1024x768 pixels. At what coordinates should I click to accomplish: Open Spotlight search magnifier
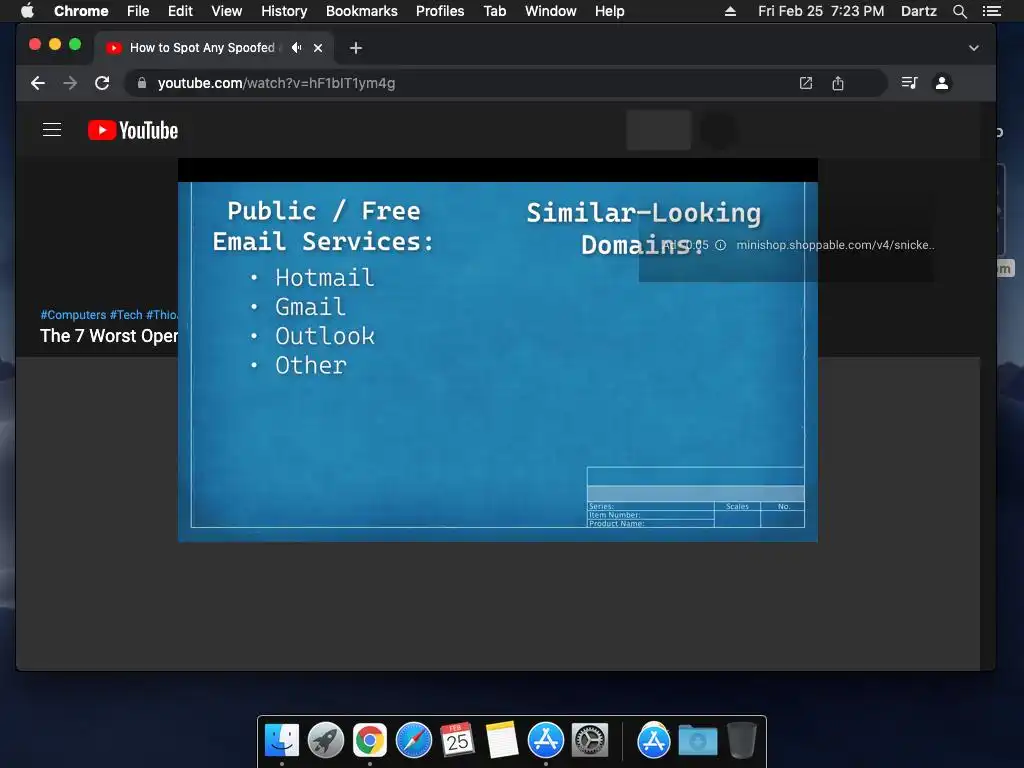959,11
